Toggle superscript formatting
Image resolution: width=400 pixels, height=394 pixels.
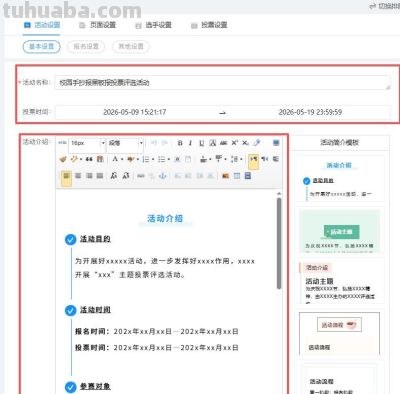234,143
